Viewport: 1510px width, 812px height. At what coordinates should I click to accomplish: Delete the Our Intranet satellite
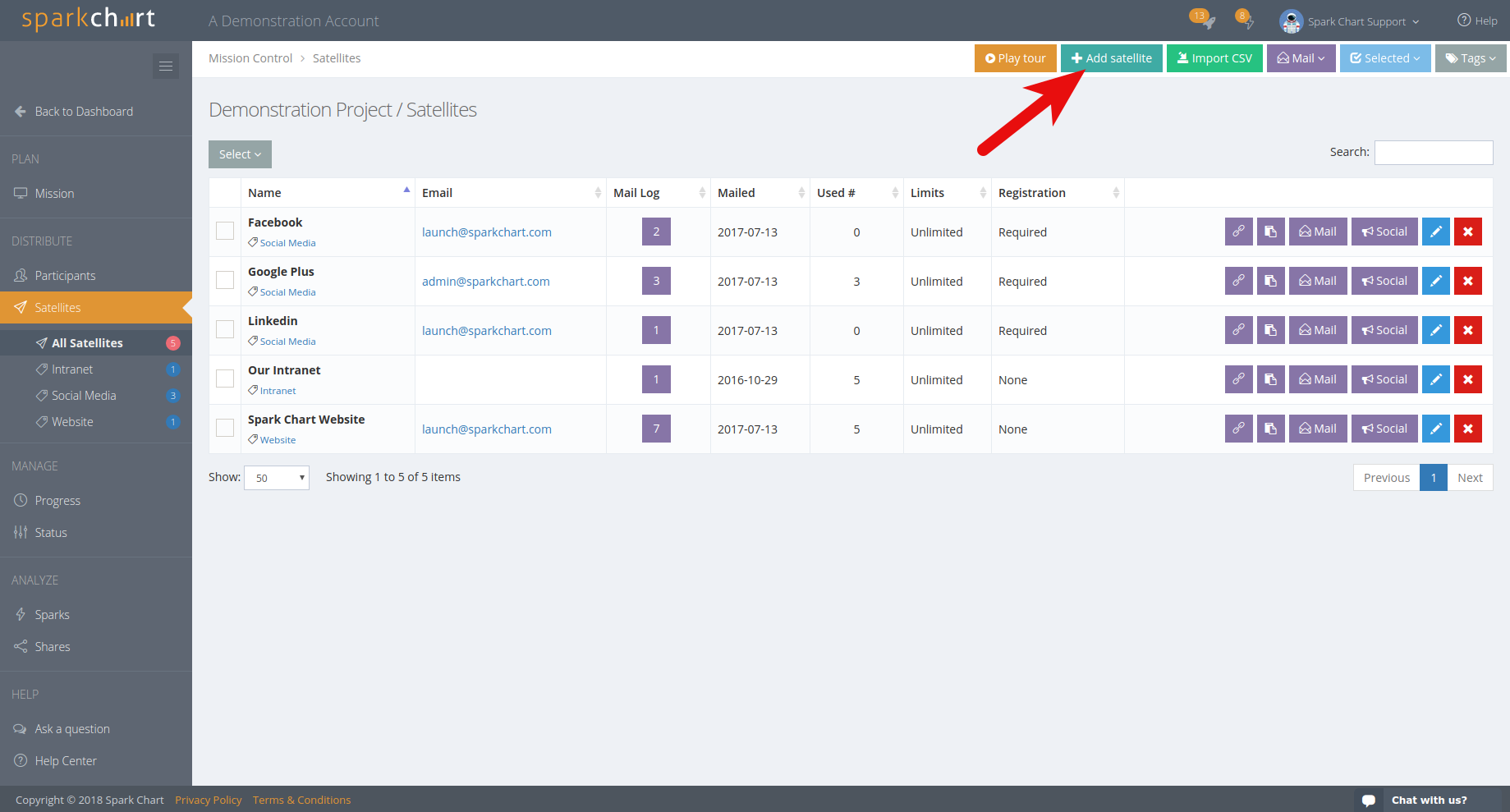pos(1467,379)
